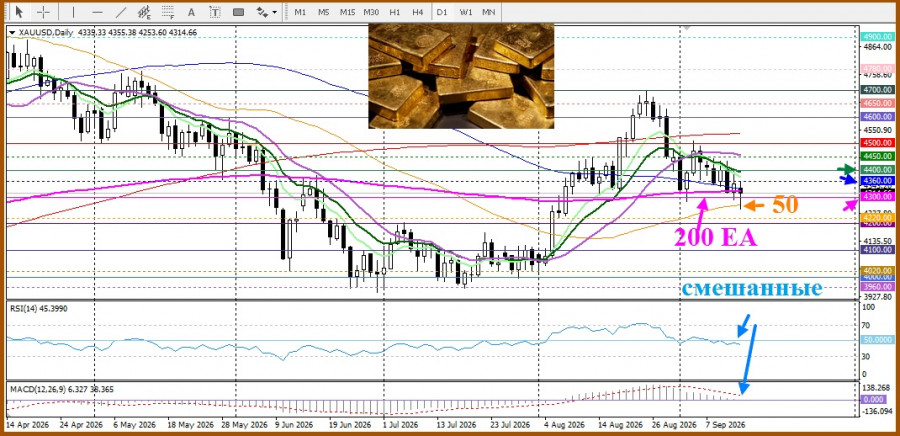This screenshot has width=900, height=436.
Task: Click the MACD(12,26,9) indicator label
Action: coord(61,390)
